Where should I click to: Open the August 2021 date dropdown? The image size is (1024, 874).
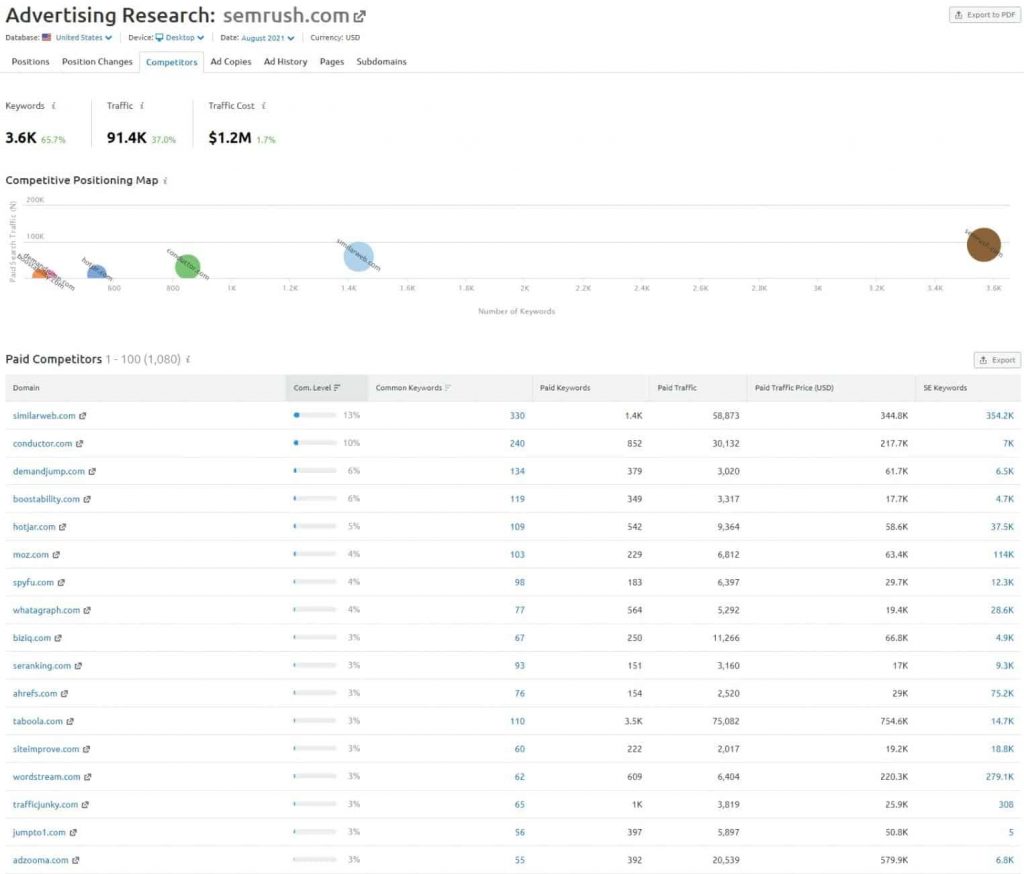(x=268, y=38)
